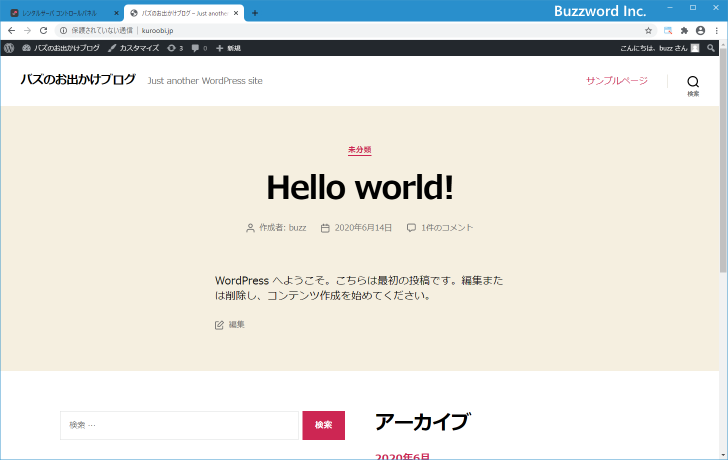Image resolution: width=728 pixels, height=460 pixels.
Task: Open the サンプルページ navigation link
Action: pyautogui.click(x=617, y=81)
